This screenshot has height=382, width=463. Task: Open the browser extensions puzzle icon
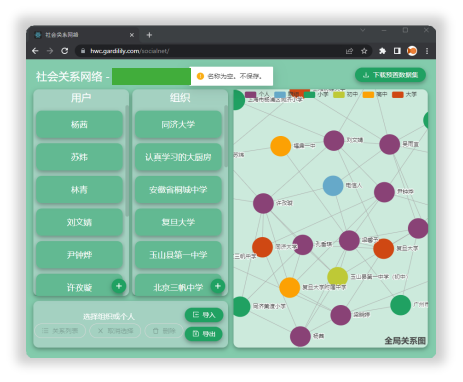[382, 51]
